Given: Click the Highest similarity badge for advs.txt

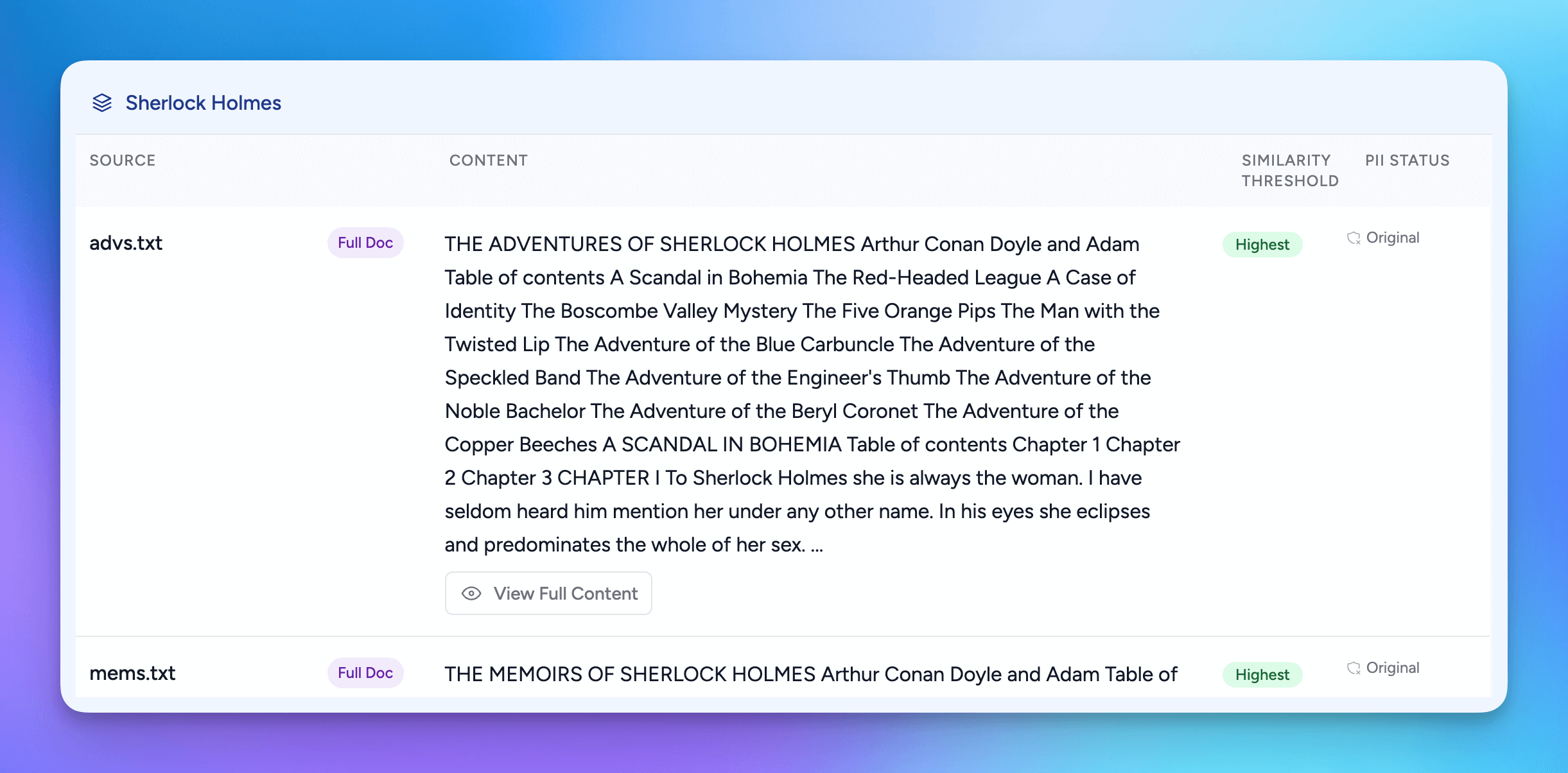Looking at the screenshot, I should pos(1262,245).
